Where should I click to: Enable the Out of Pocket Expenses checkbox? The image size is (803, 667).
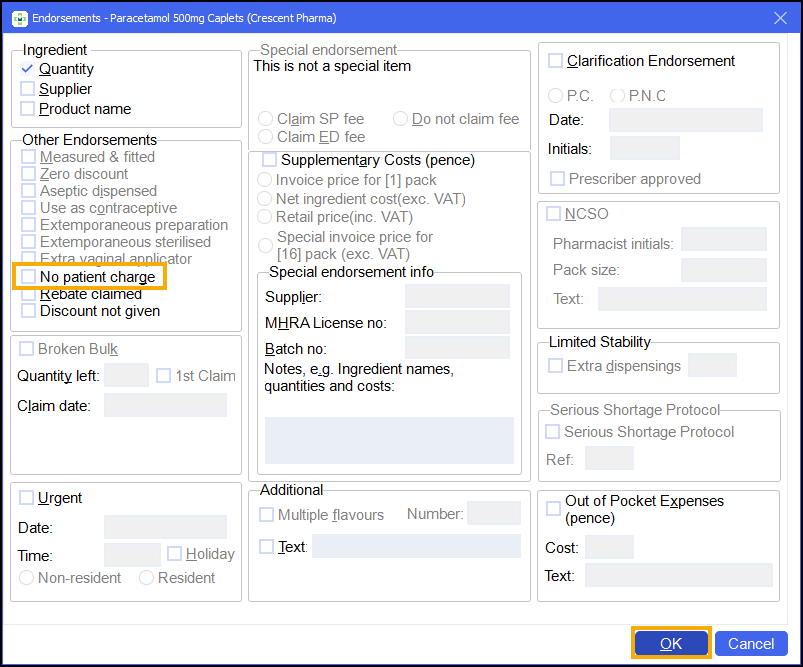[x=553, y=509]
